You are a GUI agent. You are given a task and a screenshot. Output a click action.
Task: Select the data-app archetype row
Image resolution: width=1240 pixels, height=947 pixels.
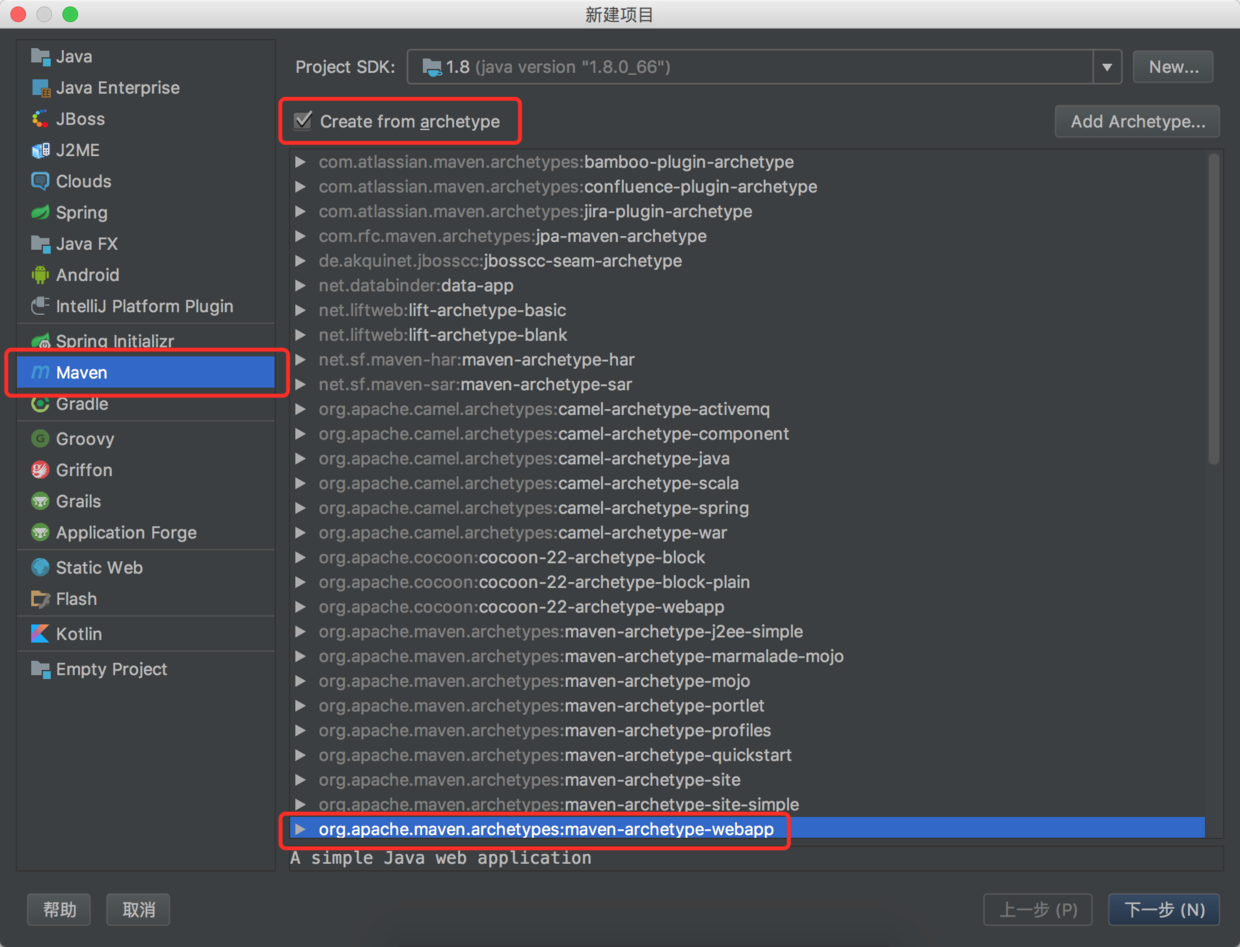click(747, 286)
